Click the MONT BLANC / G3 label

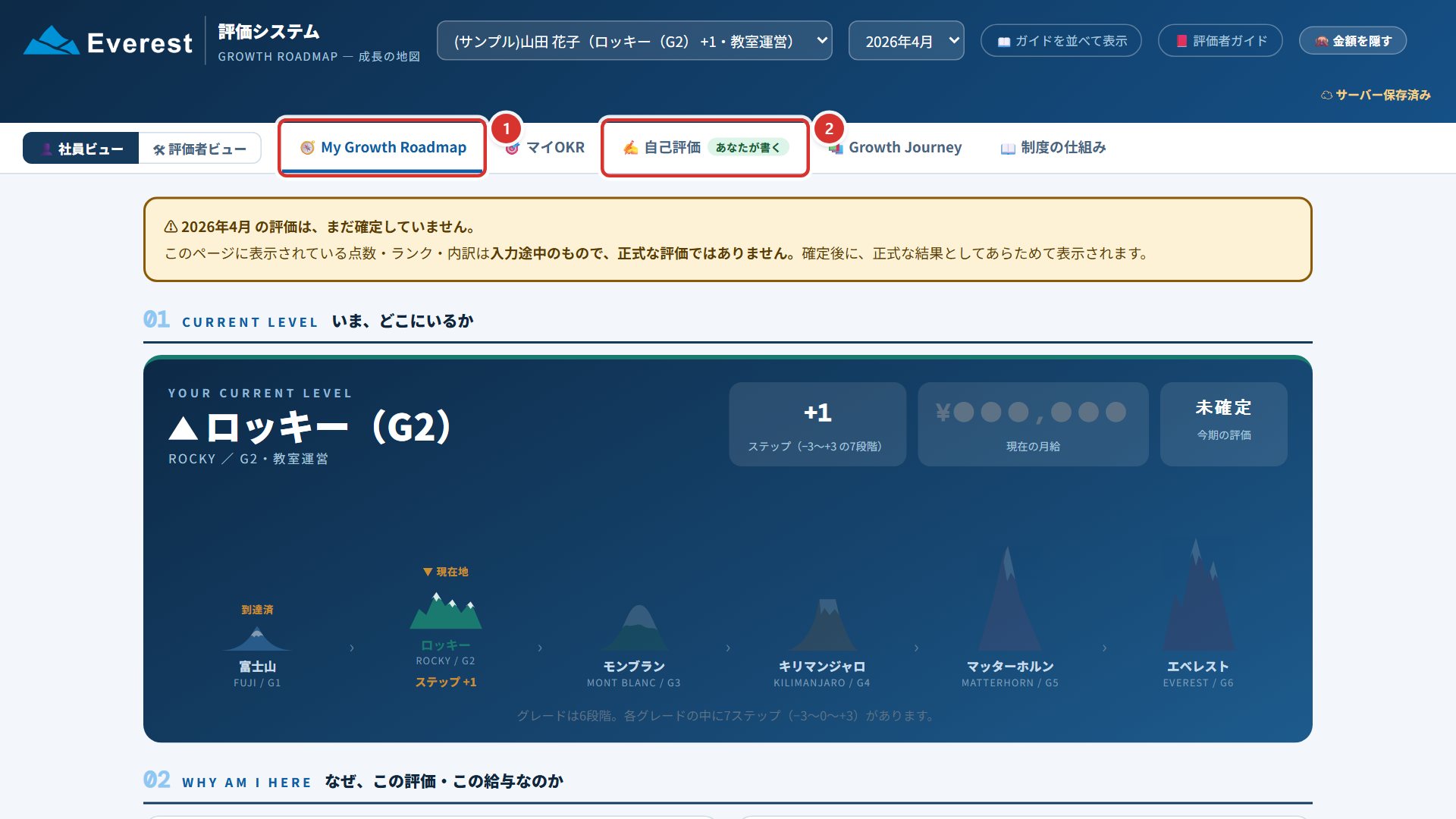[634, 683]
